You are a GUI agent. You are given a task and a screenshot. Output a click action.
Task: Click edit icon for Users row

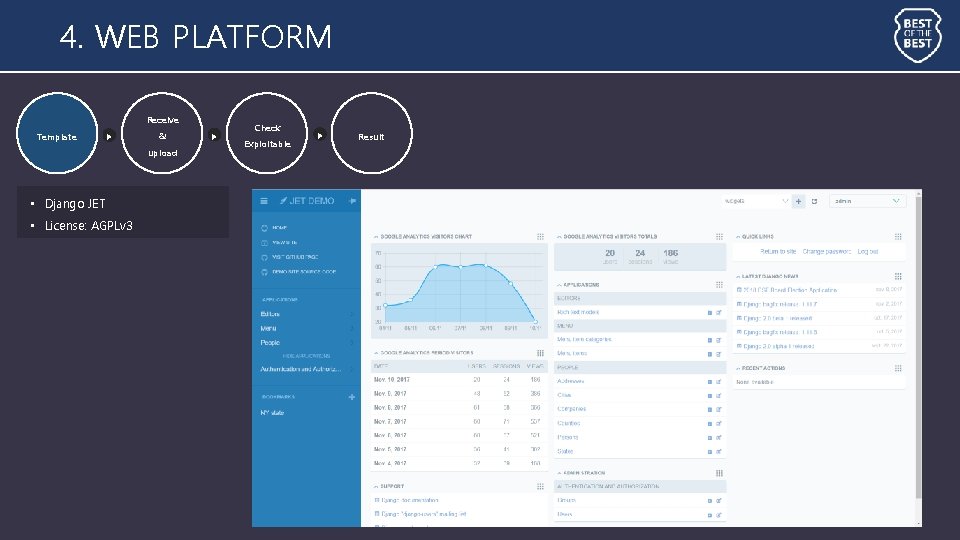point(719,514)
